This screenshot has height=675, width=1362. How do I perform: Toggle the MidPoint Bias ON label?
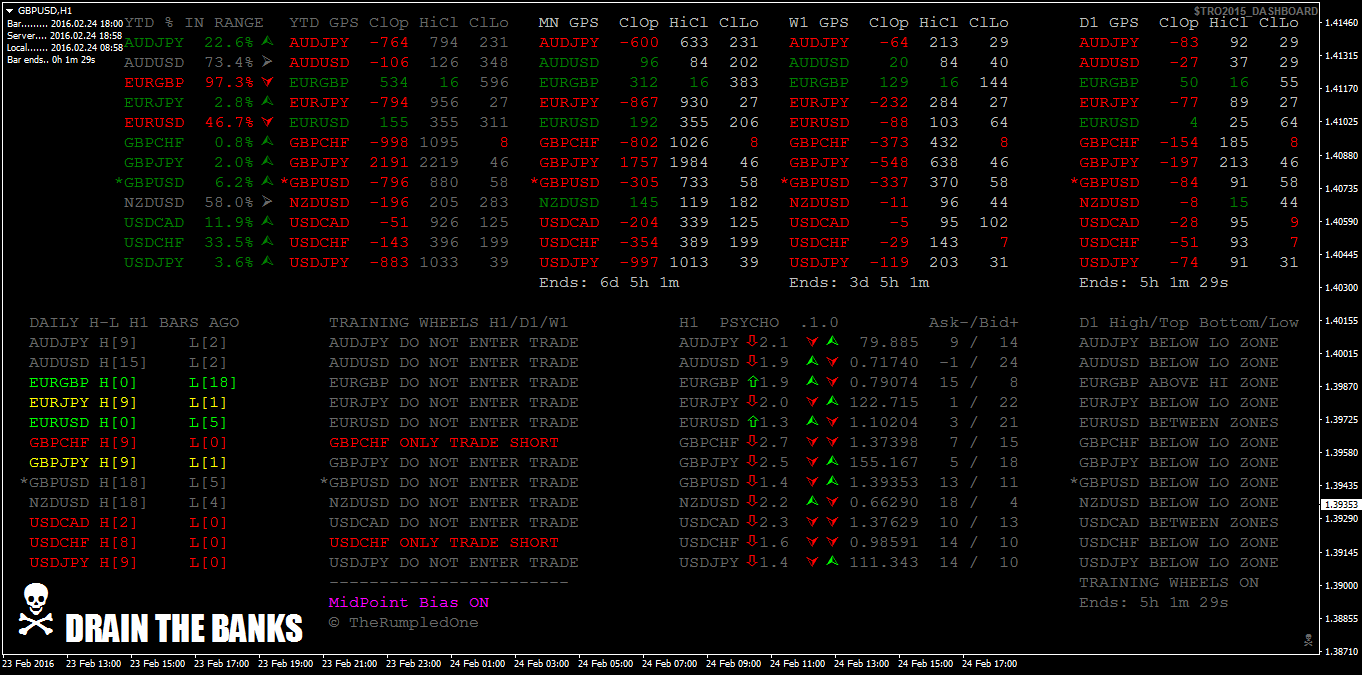[x=409, y=603]
